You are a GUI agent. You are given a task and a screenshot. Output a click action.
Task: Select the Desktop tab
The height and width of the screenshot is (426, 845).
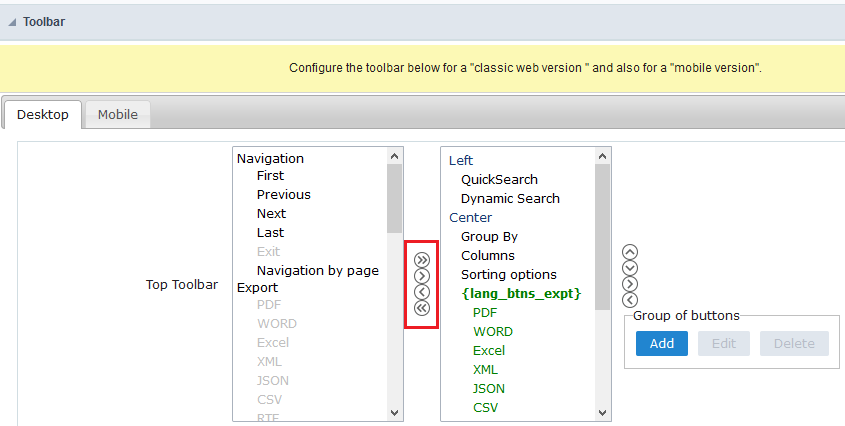[43, 114]
